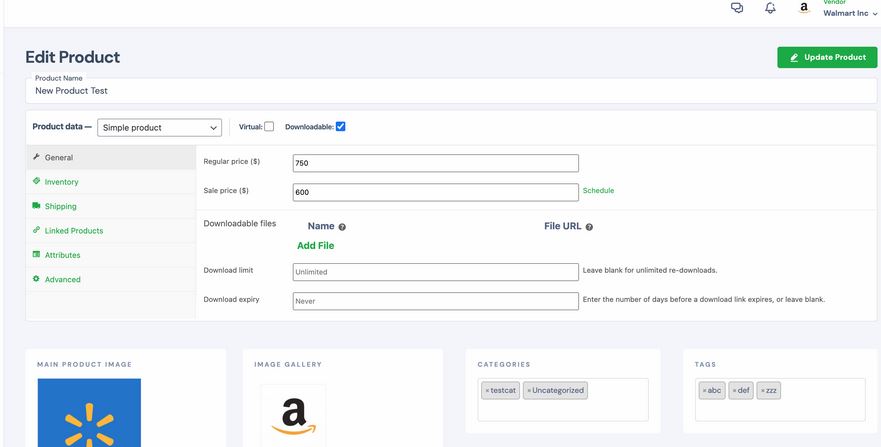Click the Walmart main product image
The width and height of the screenshot is (881, 447).
coord(89,413)
